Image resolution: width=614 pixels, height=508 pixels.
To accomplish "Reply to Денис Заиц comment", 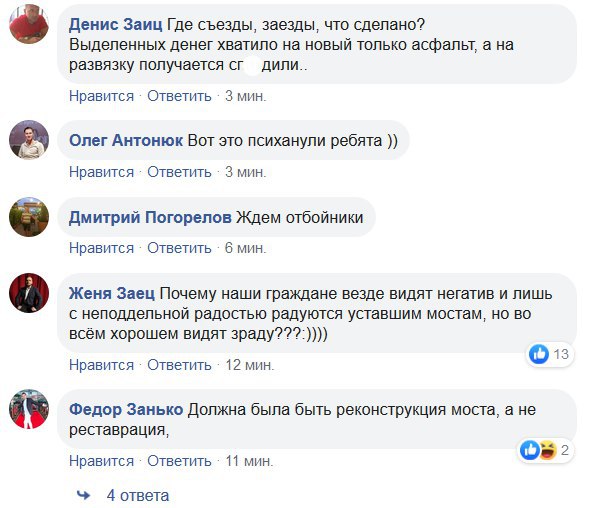I will pyautogui.click(x=179, y=96).
